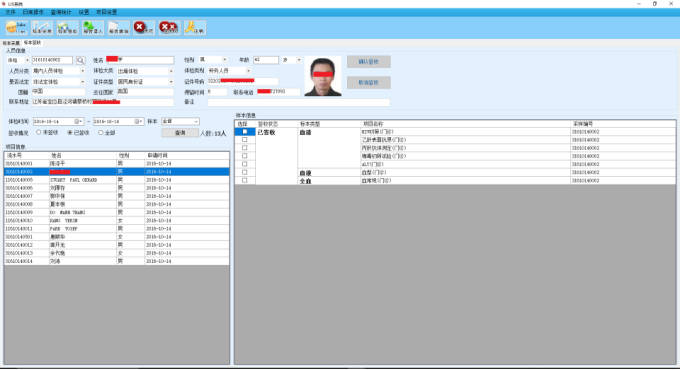The height and width of the screenshot is (370, 680).
Task: Select the list row PARK YOSEP
Action: [x=117, y=229]
